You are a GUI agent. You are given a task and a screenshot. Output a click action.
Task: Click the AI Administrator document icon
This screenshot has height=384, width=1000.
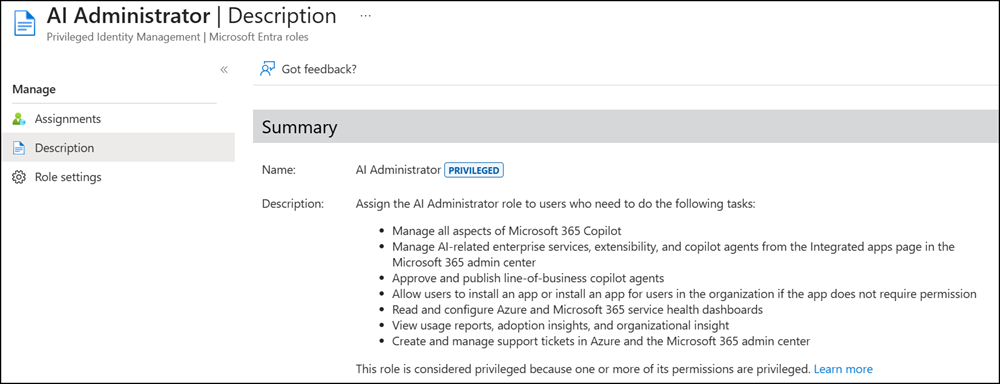(x=25, y=24)
